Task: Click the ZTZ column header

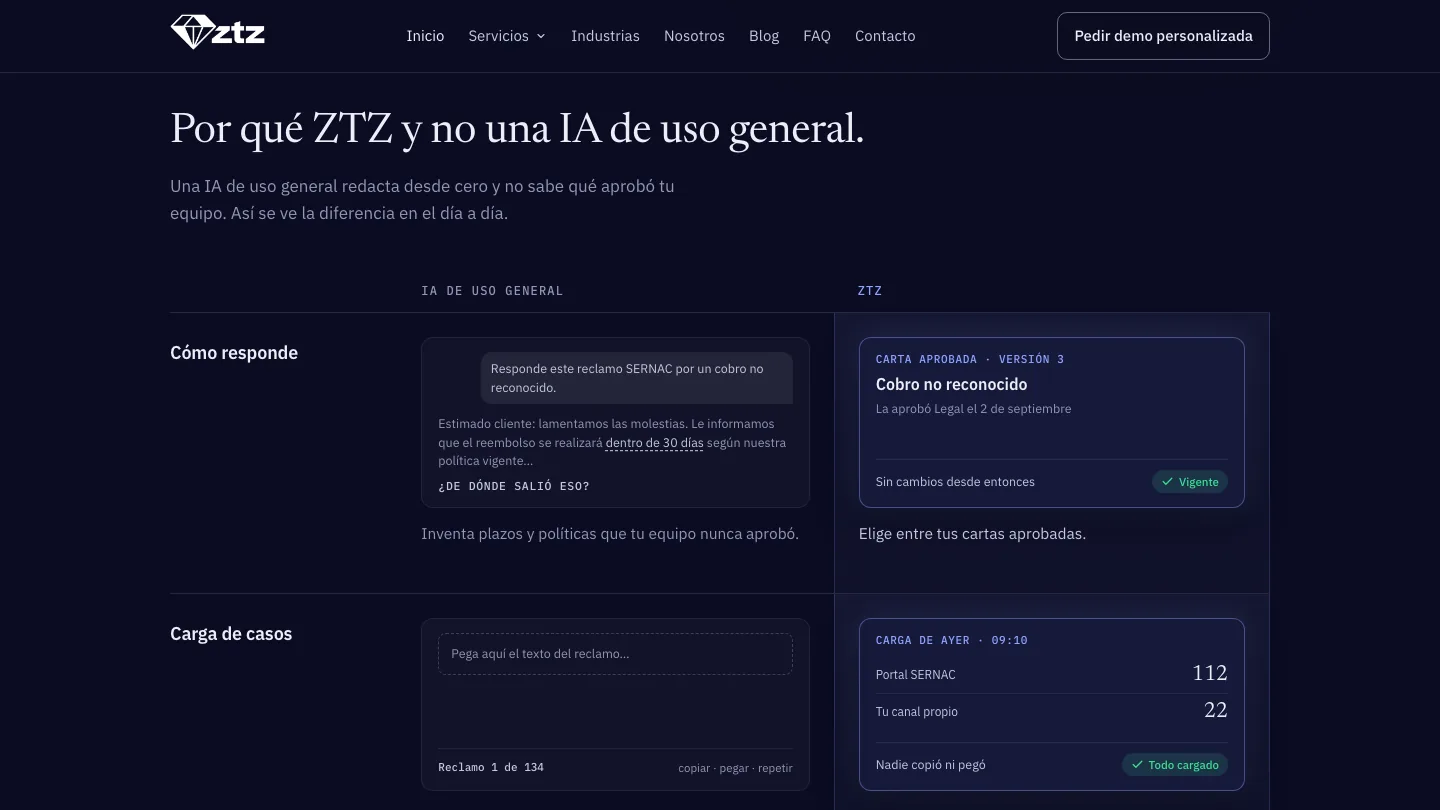Action: coord(870,291)
